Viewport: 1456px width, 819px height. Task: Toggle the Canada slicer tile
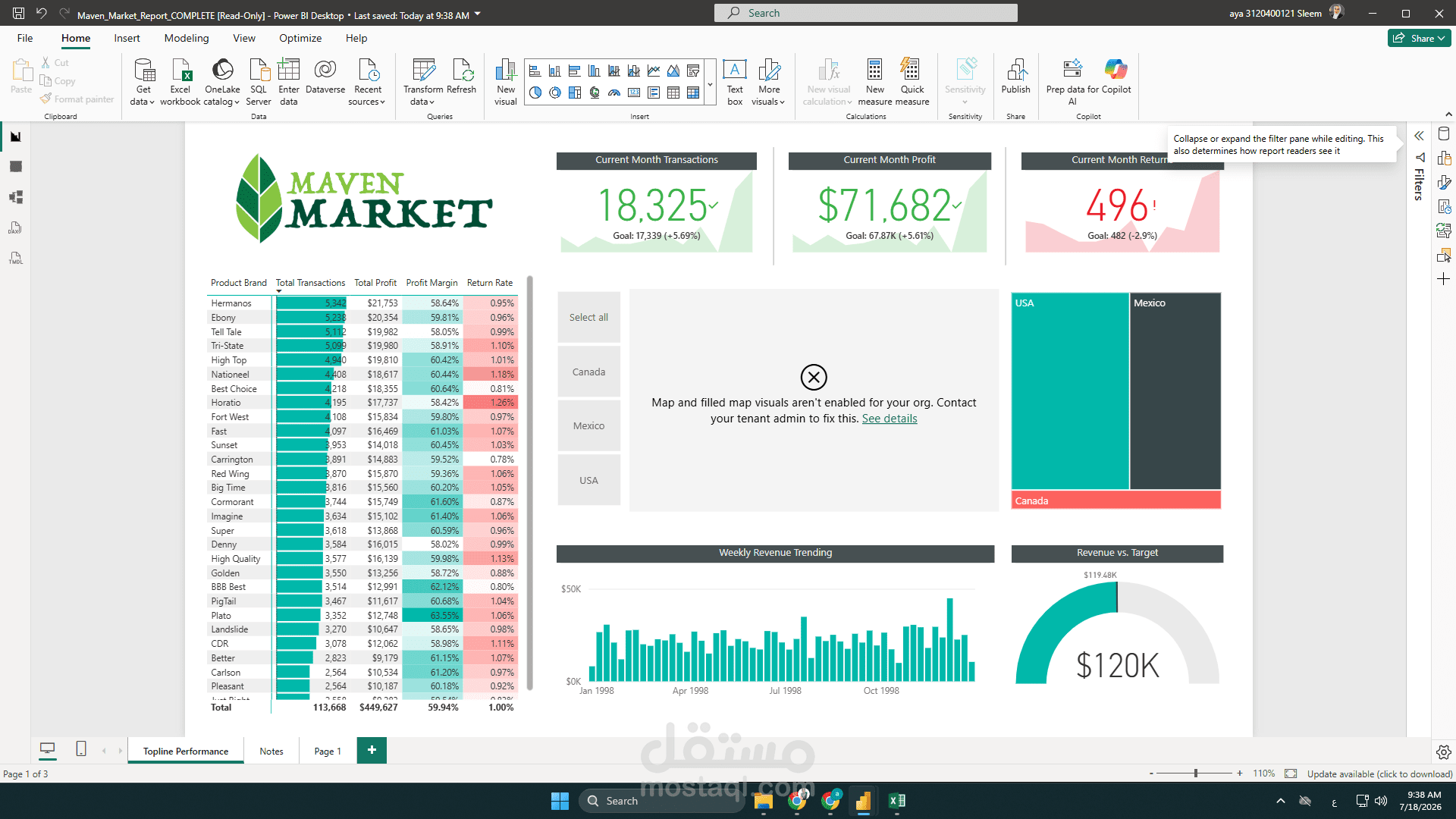(588, 372)
